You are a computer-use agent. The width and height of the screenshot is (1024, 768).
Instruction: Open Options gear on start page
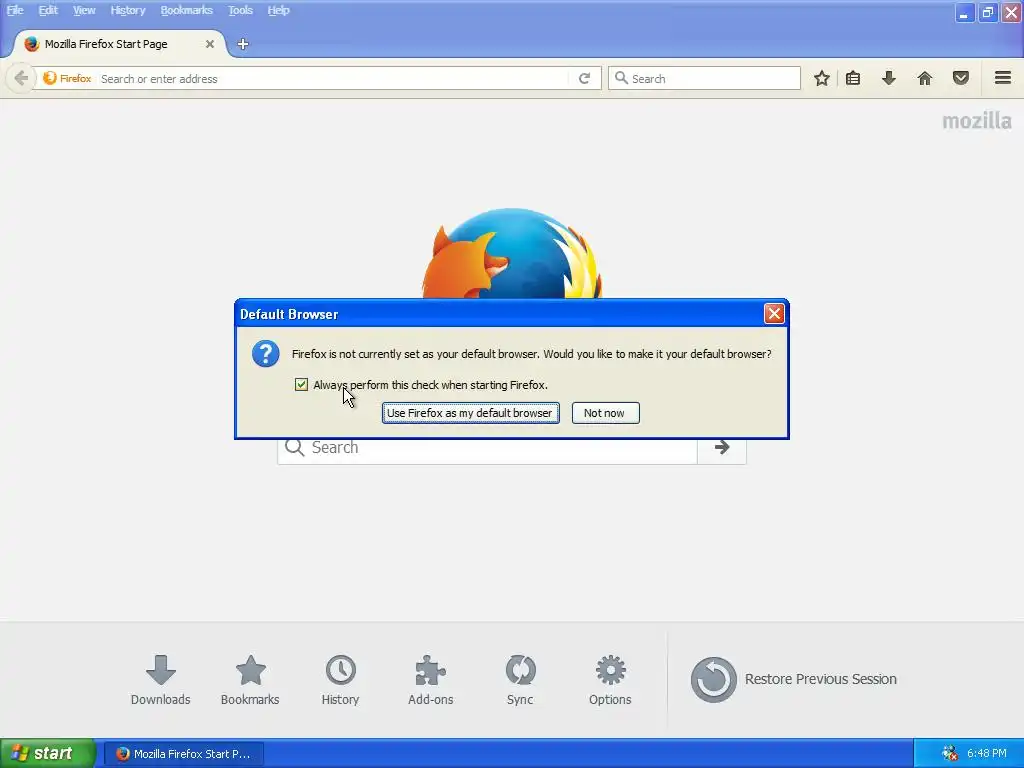(610, 680)
